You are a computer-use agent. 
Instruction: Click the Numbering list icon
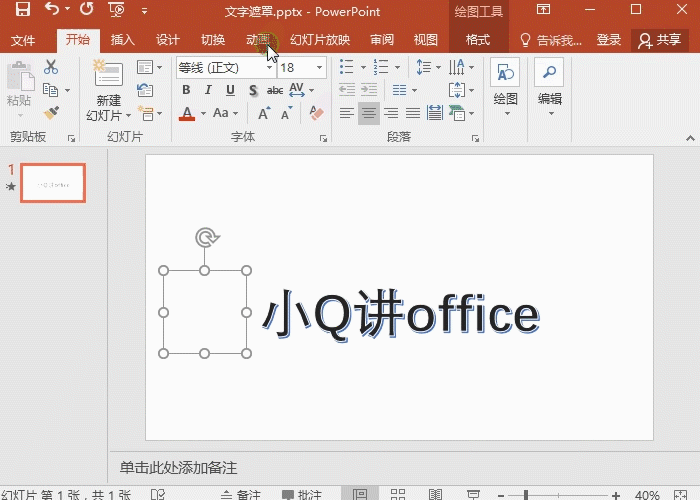(381, 67)
